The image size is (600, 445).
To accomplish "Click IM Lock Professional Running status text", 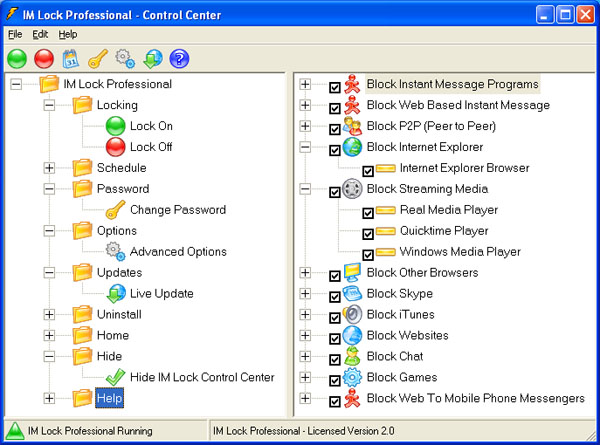I will click(90, 431).
